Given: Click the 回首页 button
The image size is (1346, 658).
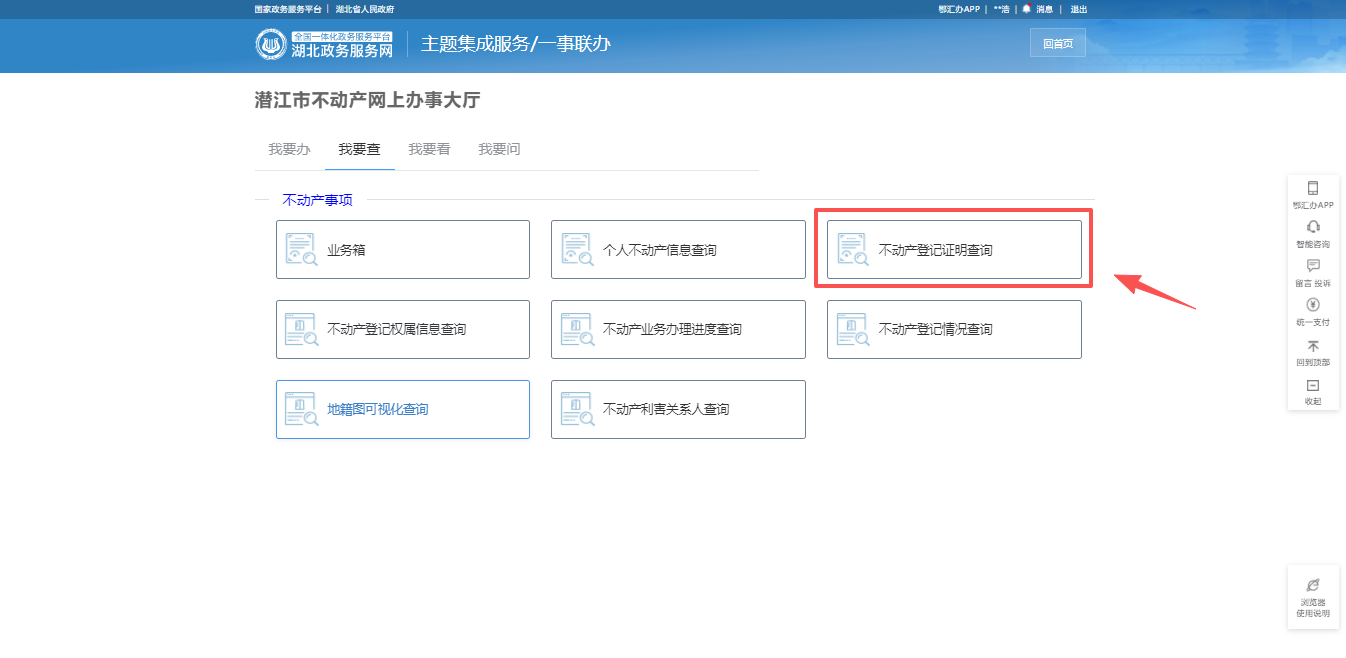Looking at the screenshot, I should [1057, 44].
